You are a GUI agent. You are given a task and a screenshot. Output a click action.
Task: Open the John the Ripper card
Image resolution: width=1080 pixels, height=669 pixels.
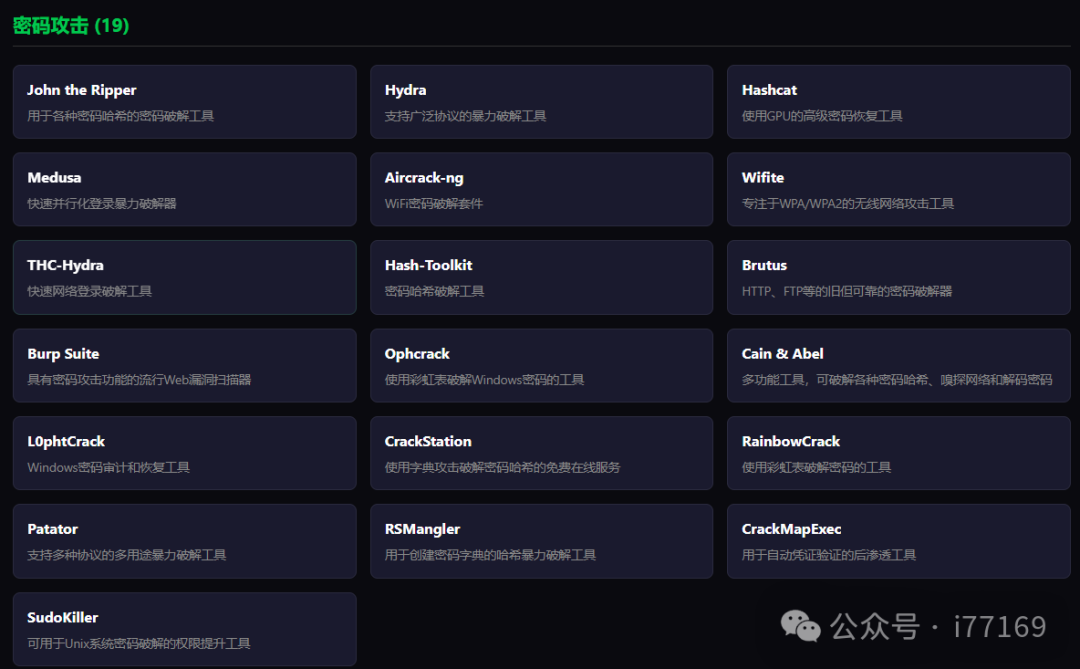coord(185,102)
